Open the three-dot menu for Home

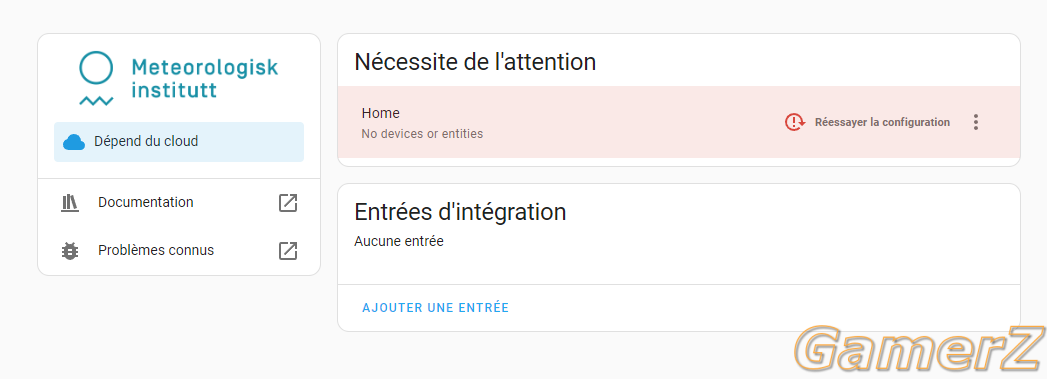[x=976, y=122]
